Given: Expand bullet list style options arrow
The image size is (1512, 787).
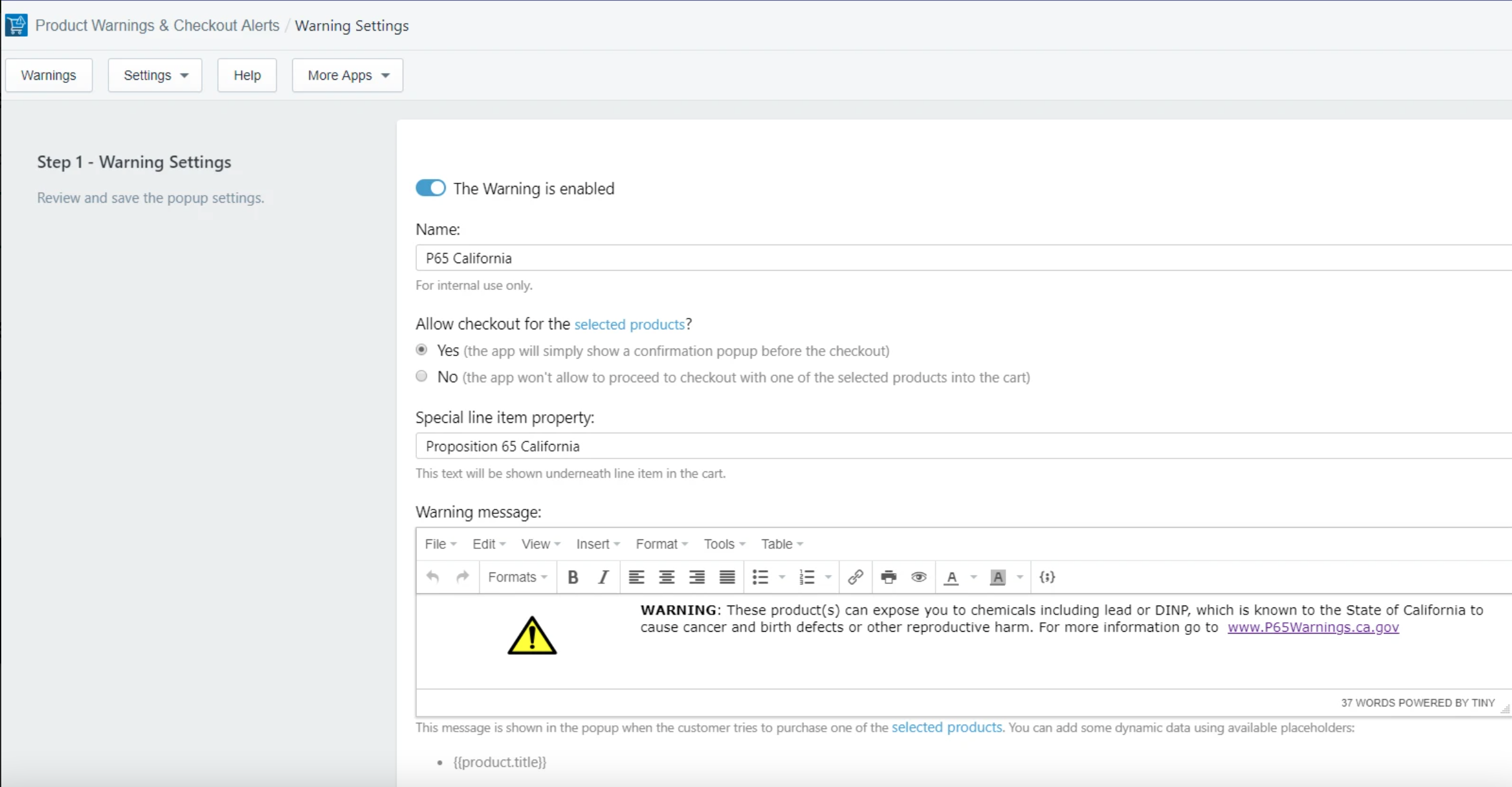Looking at the screenshot, I should (x=782, y=577).
